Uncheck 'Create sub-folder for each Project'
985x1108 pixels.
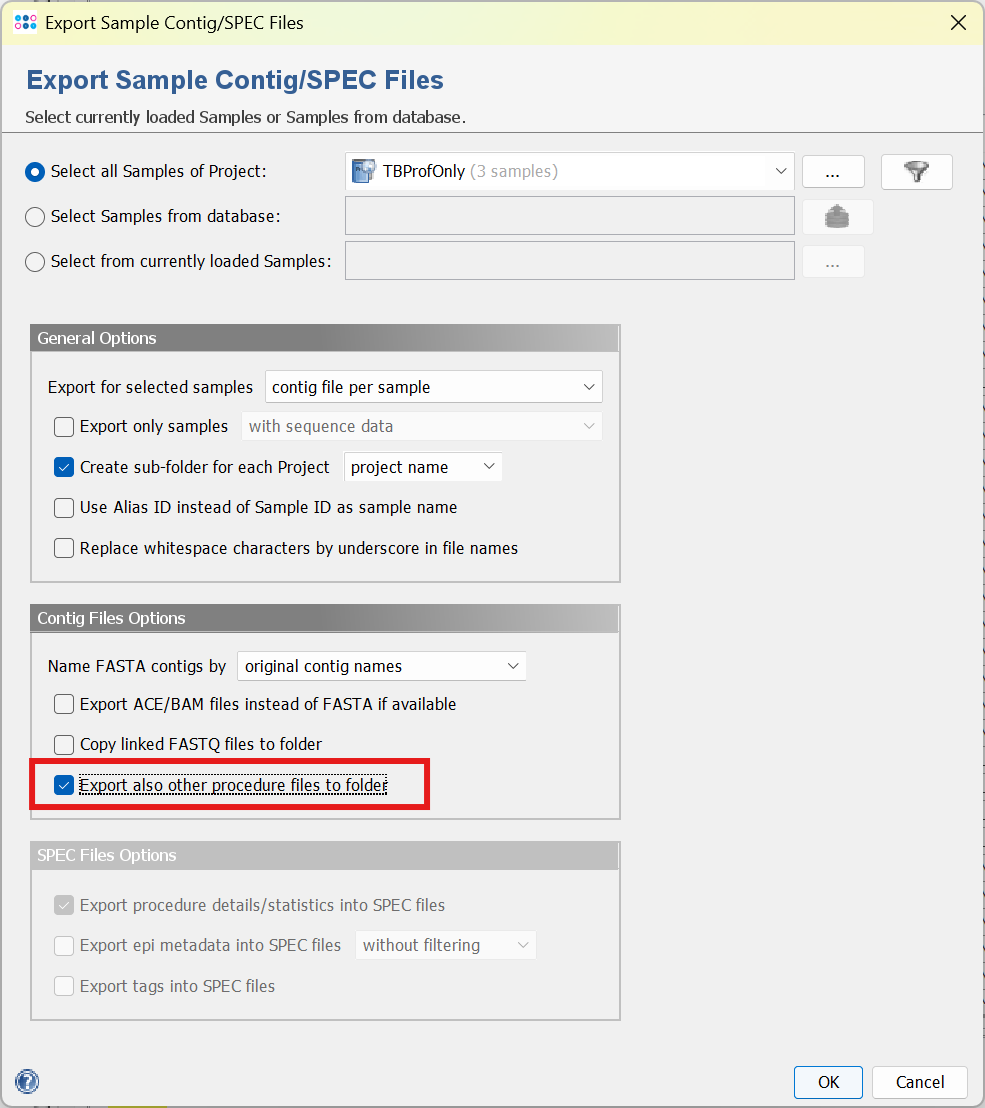tap(64, 467)
